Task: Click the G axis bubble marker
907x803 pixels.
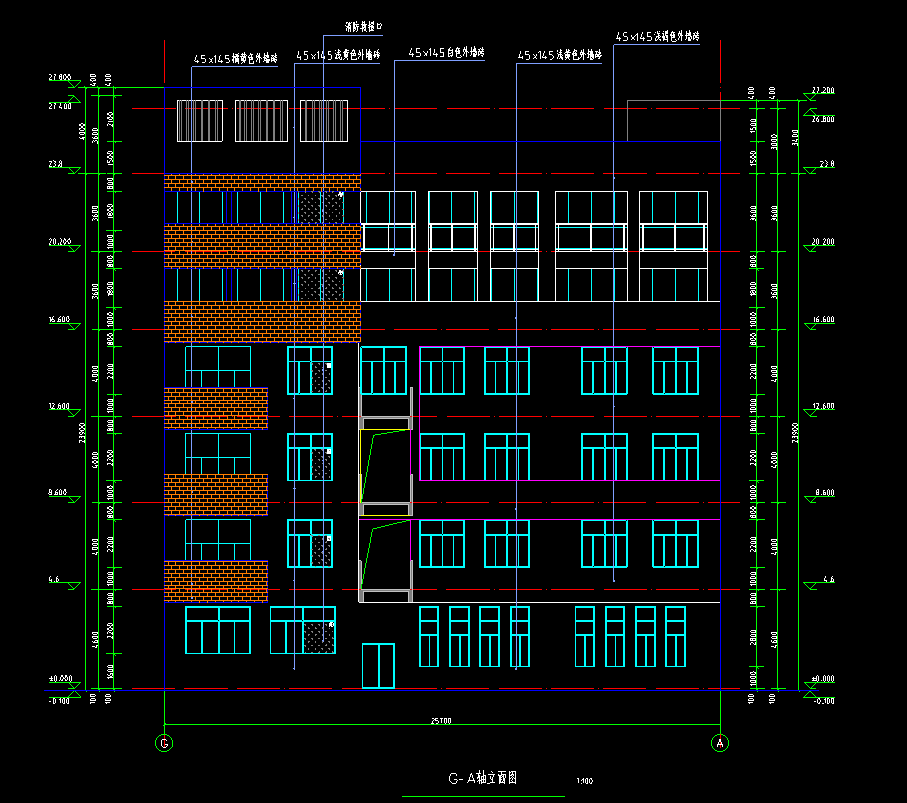Action: (x=164, y=742)
